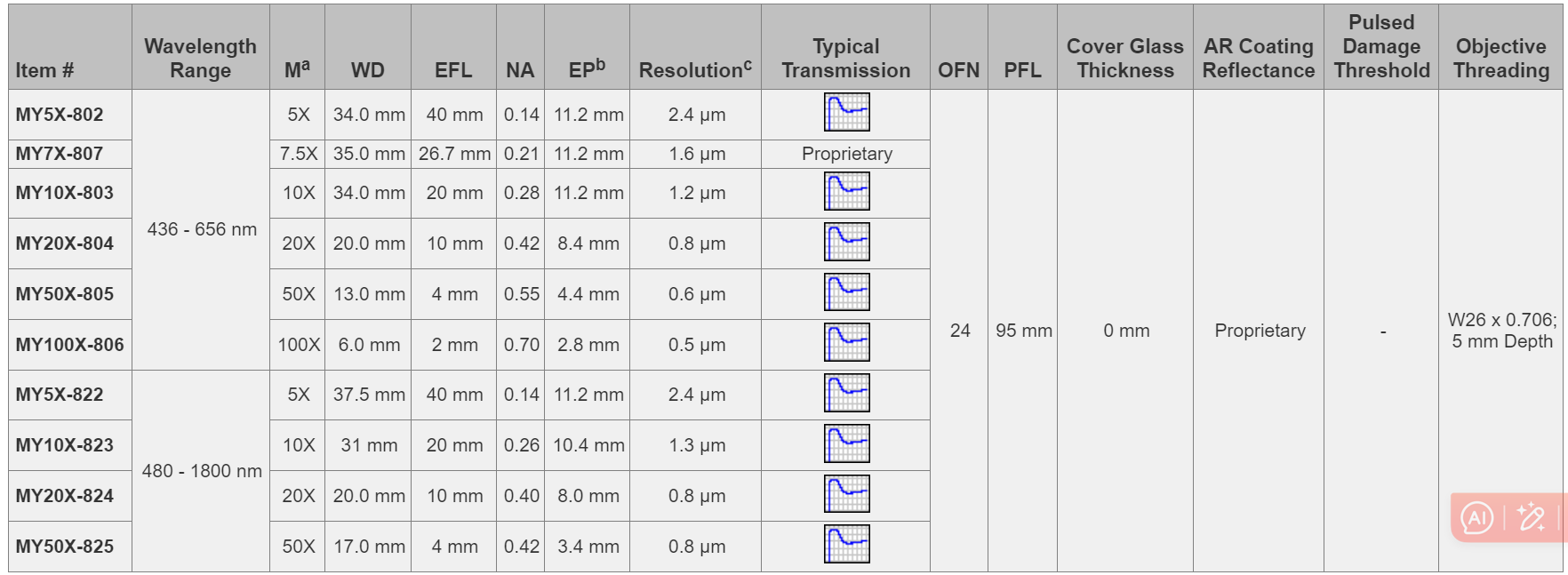Viewport: 1568px width, 575px height.
Task: Click the magic pen edit icon
Action: click(x=1531, y=517)
